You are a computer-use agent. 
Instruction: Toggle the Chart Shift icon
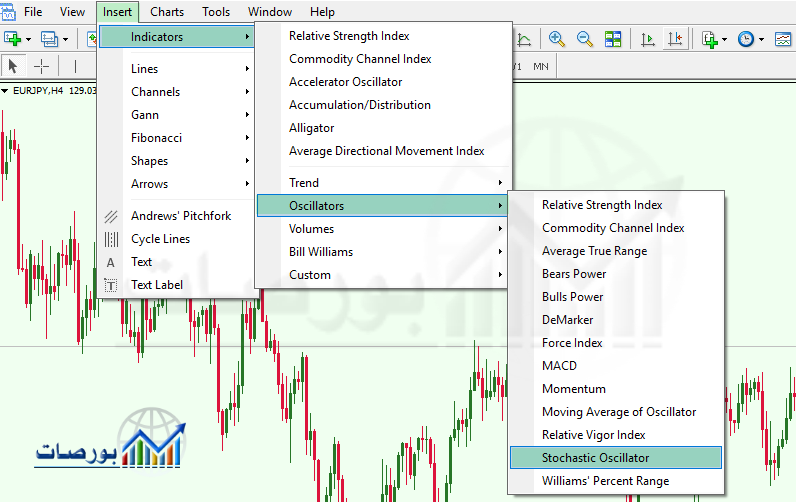(x=675, y=39)
